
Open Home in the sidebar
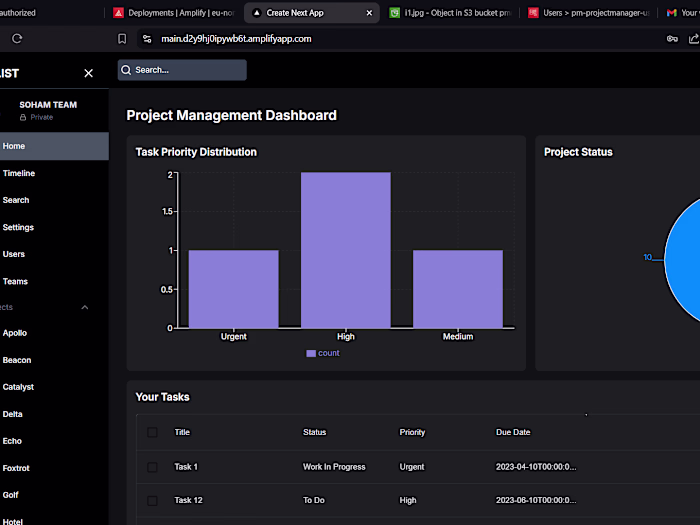(54, 146)
